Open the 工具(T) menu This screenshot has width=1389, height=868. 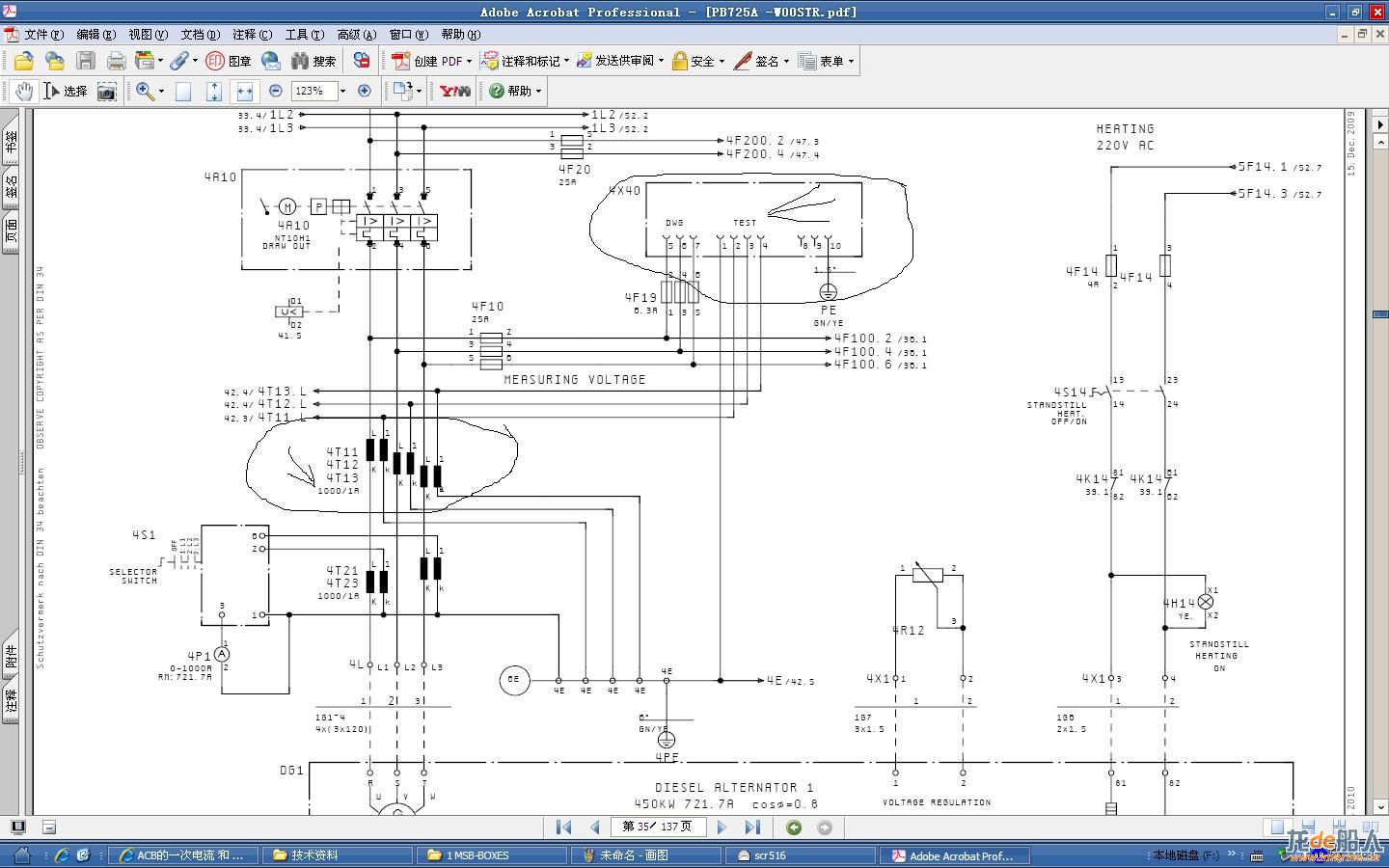pyautogui.click(x=304, y=34)
